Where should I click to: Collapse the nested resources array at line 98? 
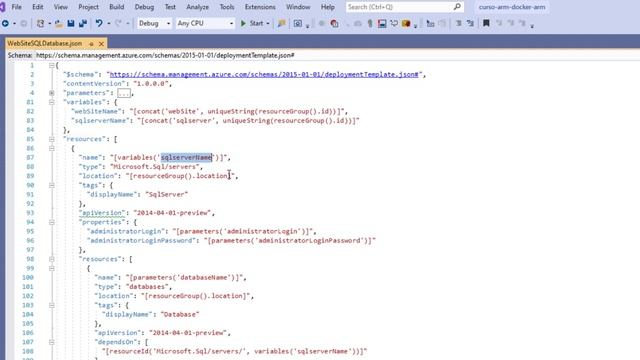click(52, 259)
